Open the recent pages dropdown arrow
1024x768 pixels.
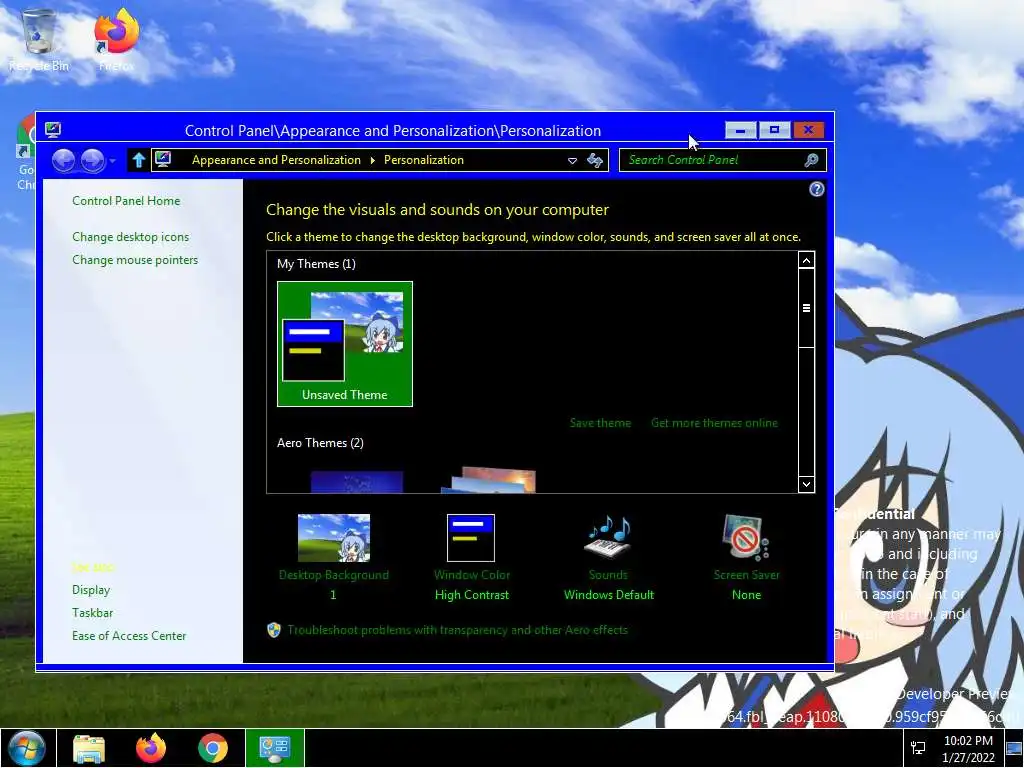click(112, 161)
